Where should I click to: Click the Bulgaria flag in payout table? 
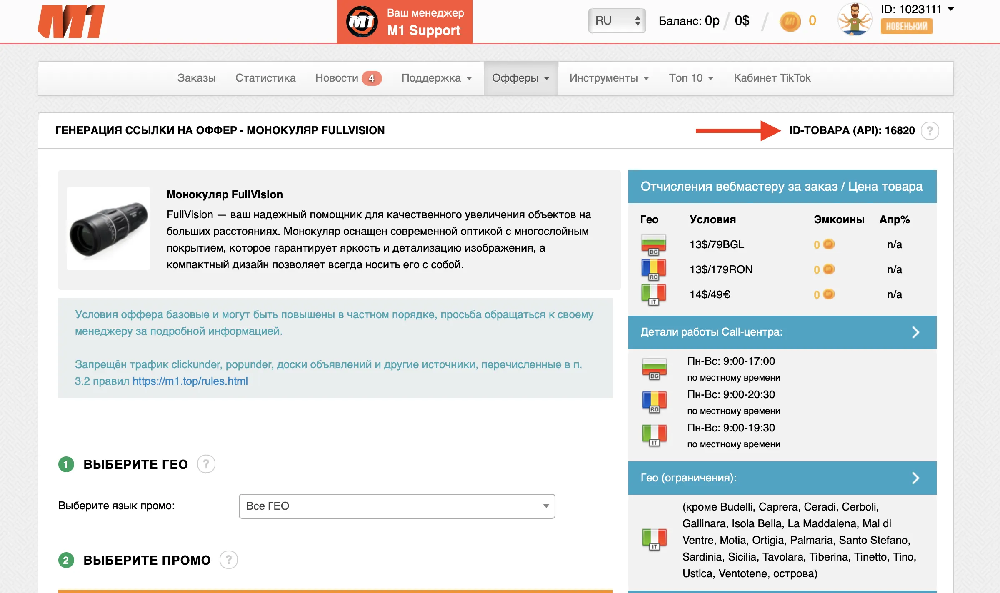[x=654, y=245]
